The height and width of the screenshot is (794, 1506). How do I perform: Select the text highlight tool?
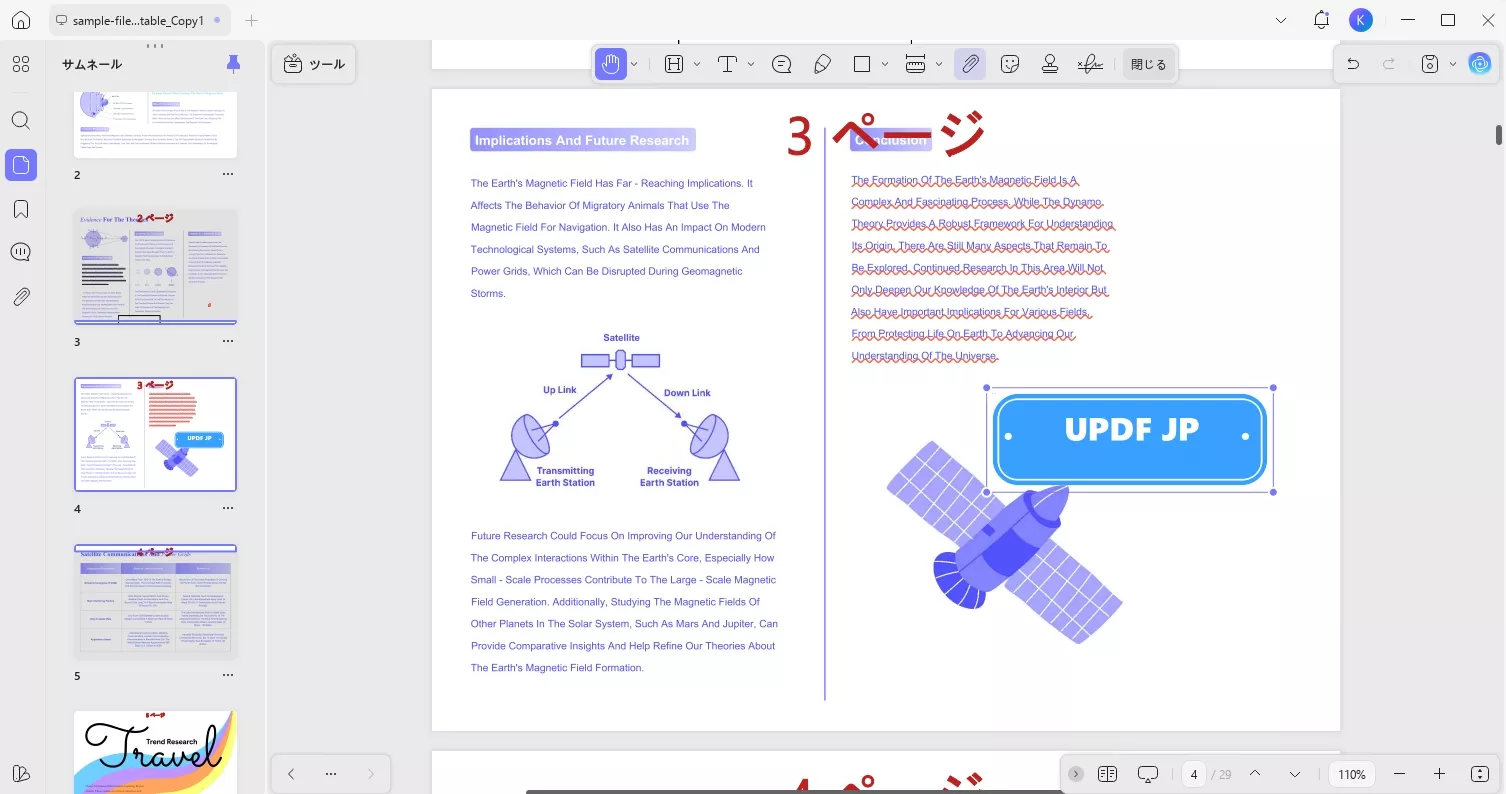coord(674,64)
